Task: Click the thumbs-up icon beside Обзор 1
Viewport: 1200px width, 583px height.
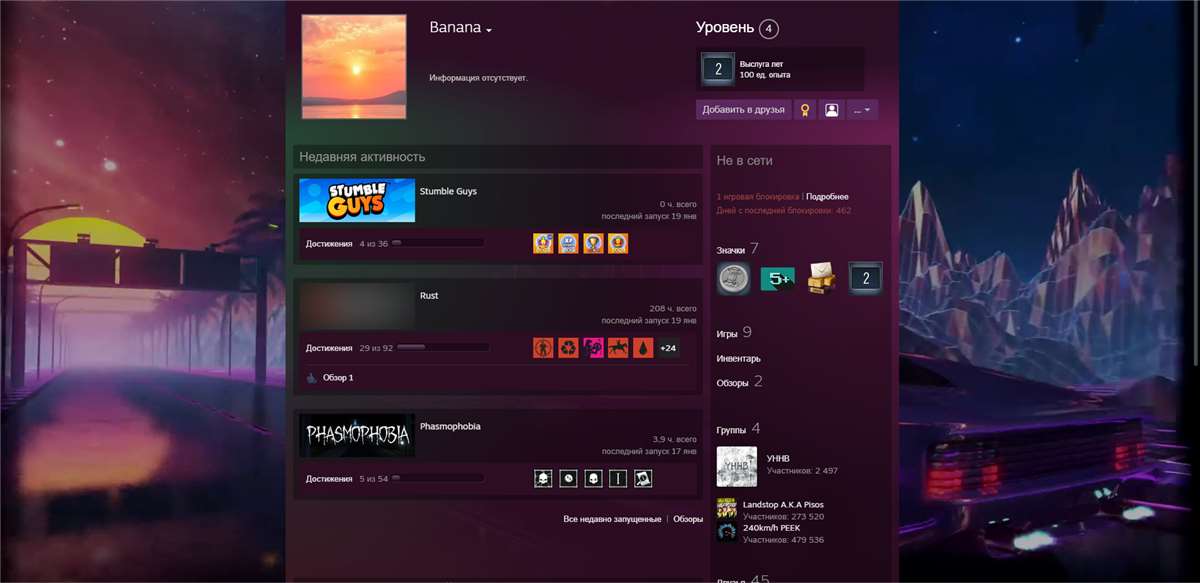Action: point(311,378)
